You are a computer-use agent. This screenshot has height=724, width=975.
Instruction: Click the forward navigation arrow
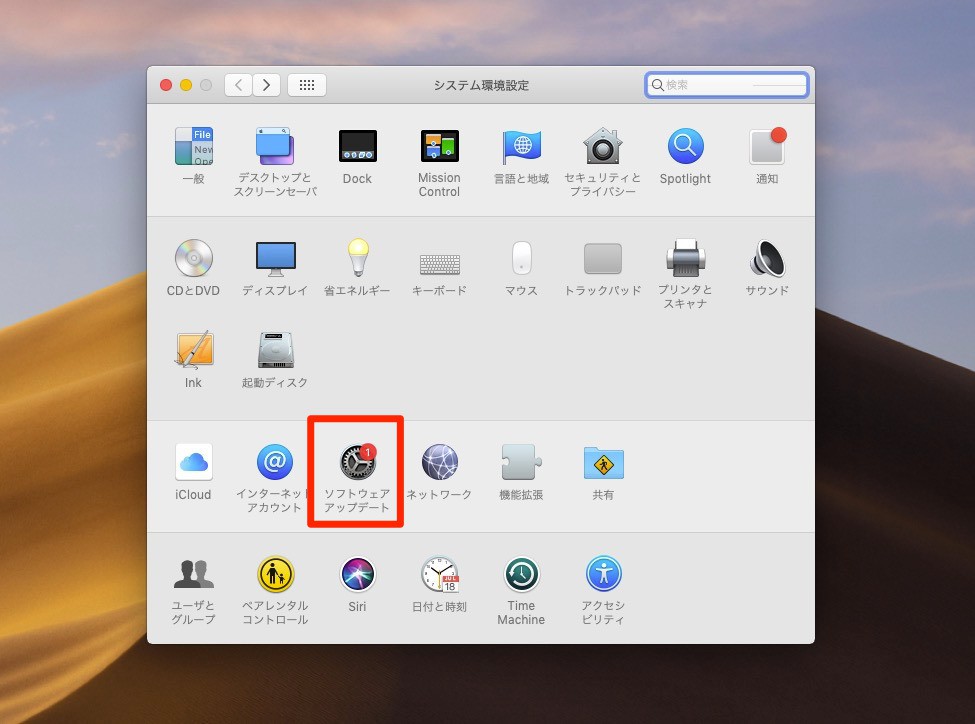[266, 85]
